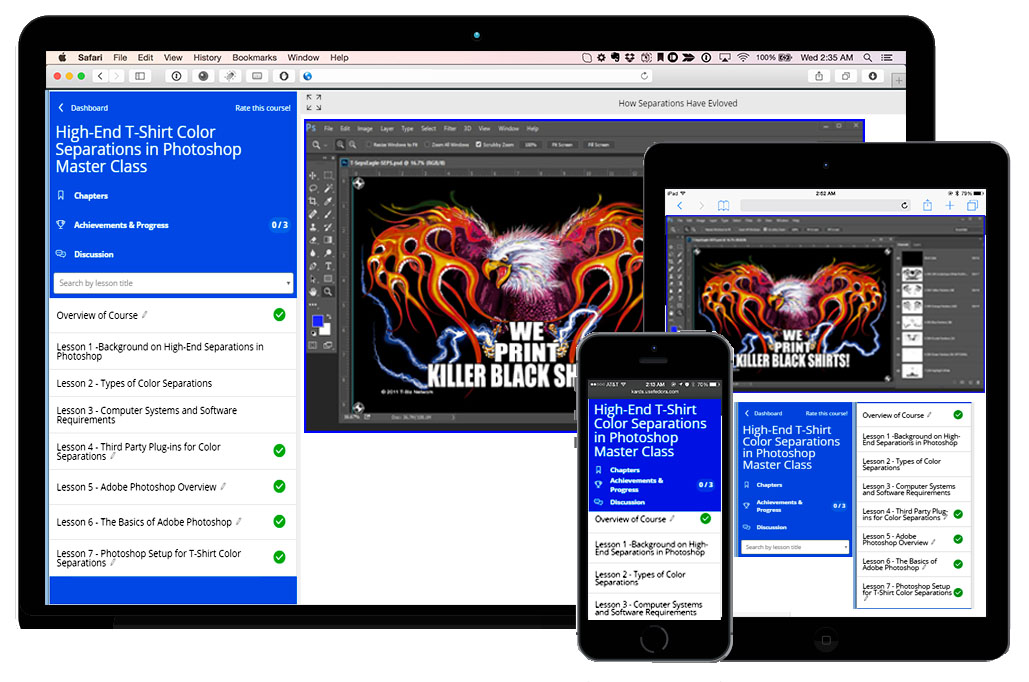Click the Zoom Out icon in options bar
Viewport: 1029px width, 682px height.
pos(353,144)
